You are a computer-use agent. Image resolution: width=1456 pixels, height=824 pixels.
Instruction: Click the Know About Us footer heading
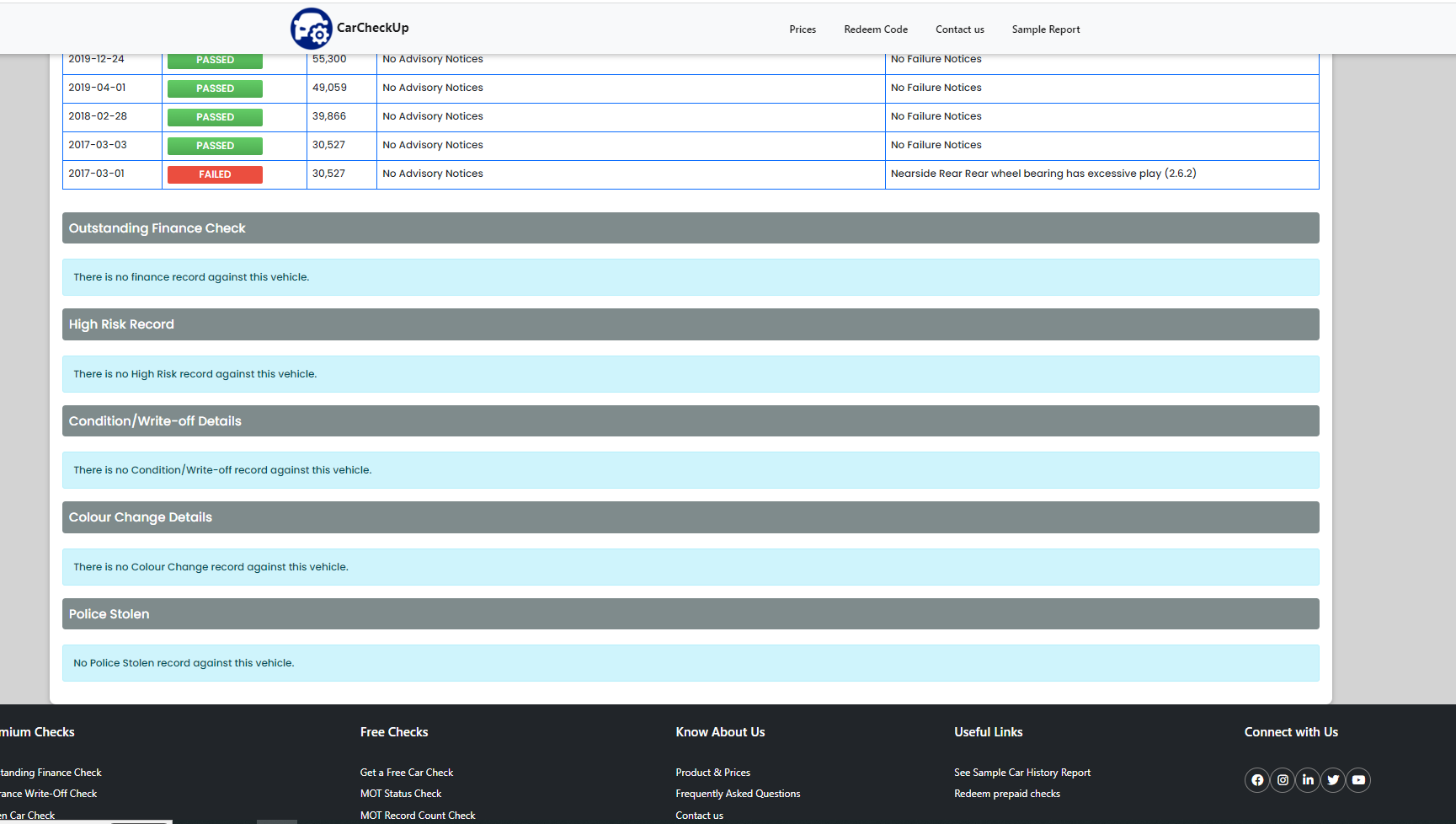720,732
